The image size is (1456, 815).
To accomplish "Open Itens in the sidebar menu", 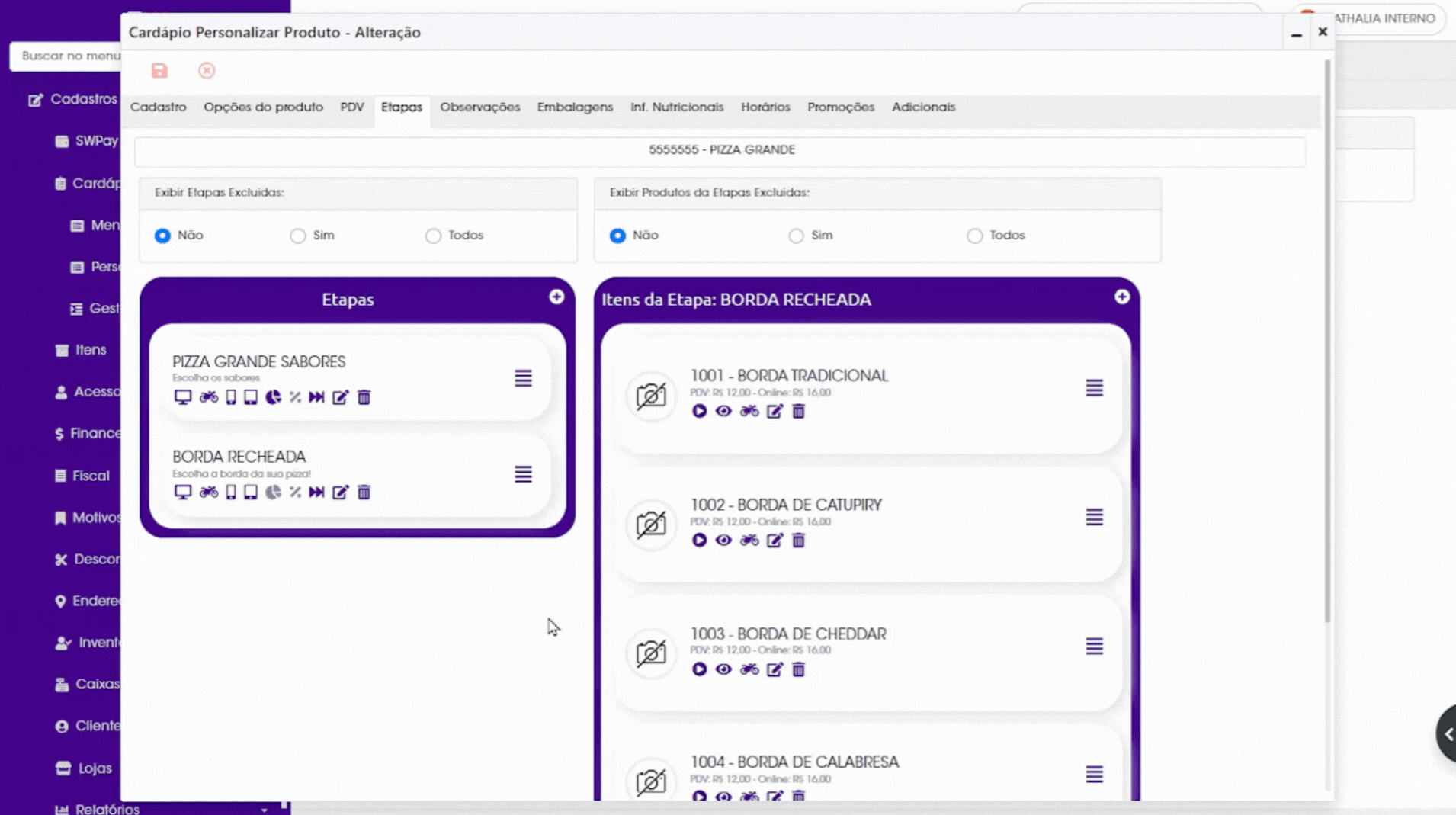I will [81, 350].
